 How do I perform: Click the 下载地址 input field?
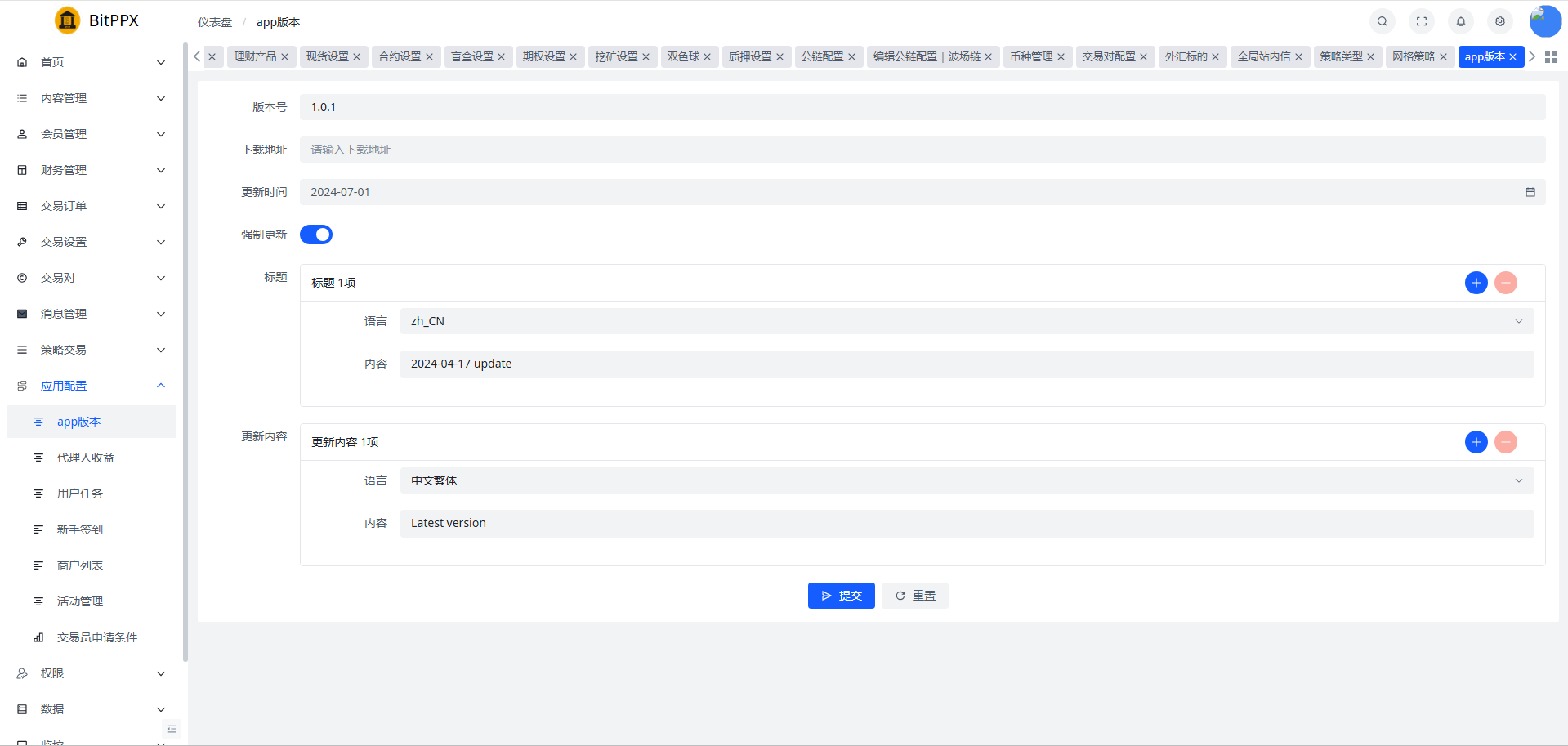click(922, 150)
